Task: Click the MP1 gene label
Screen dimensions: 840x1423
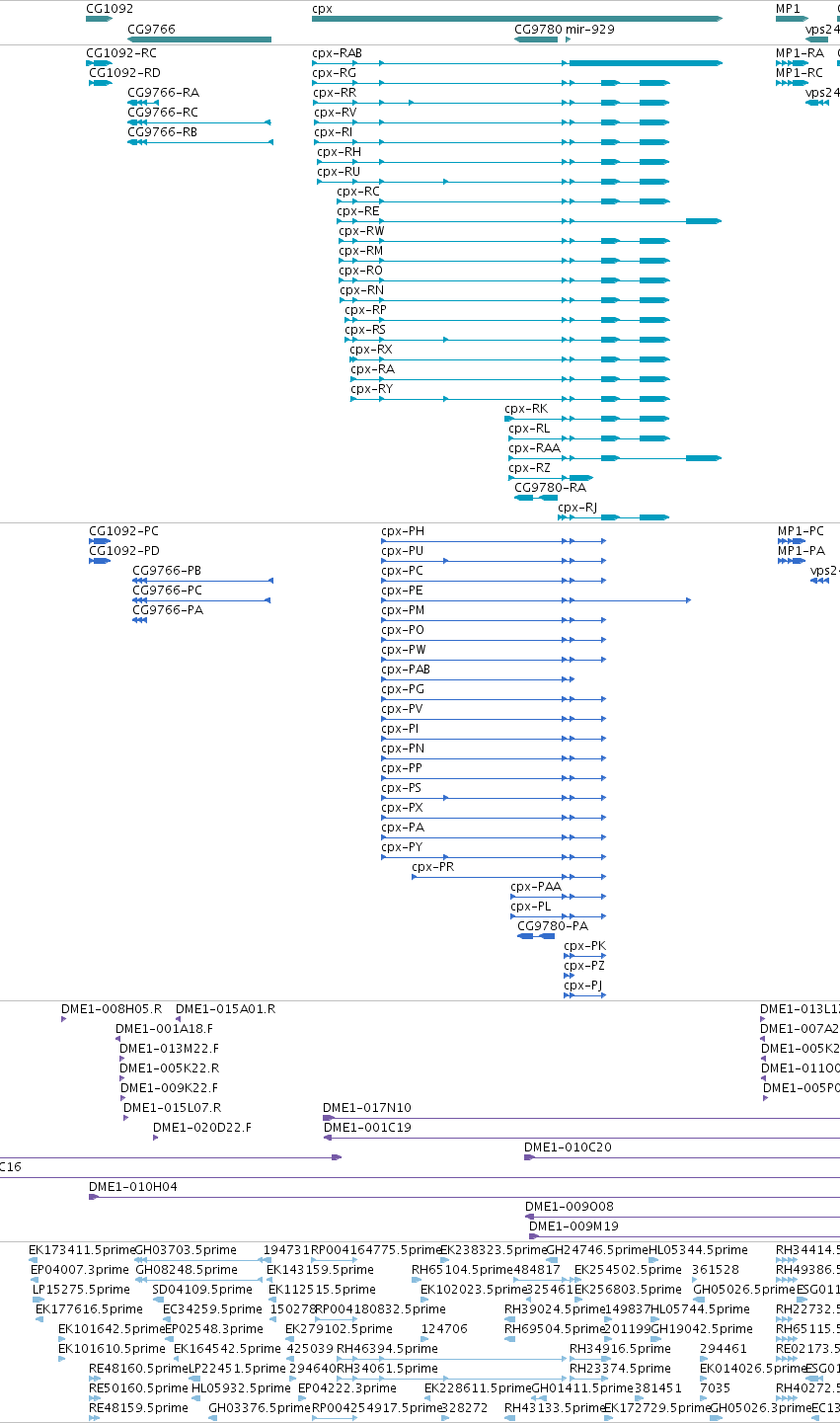Action: click(788, 8)
